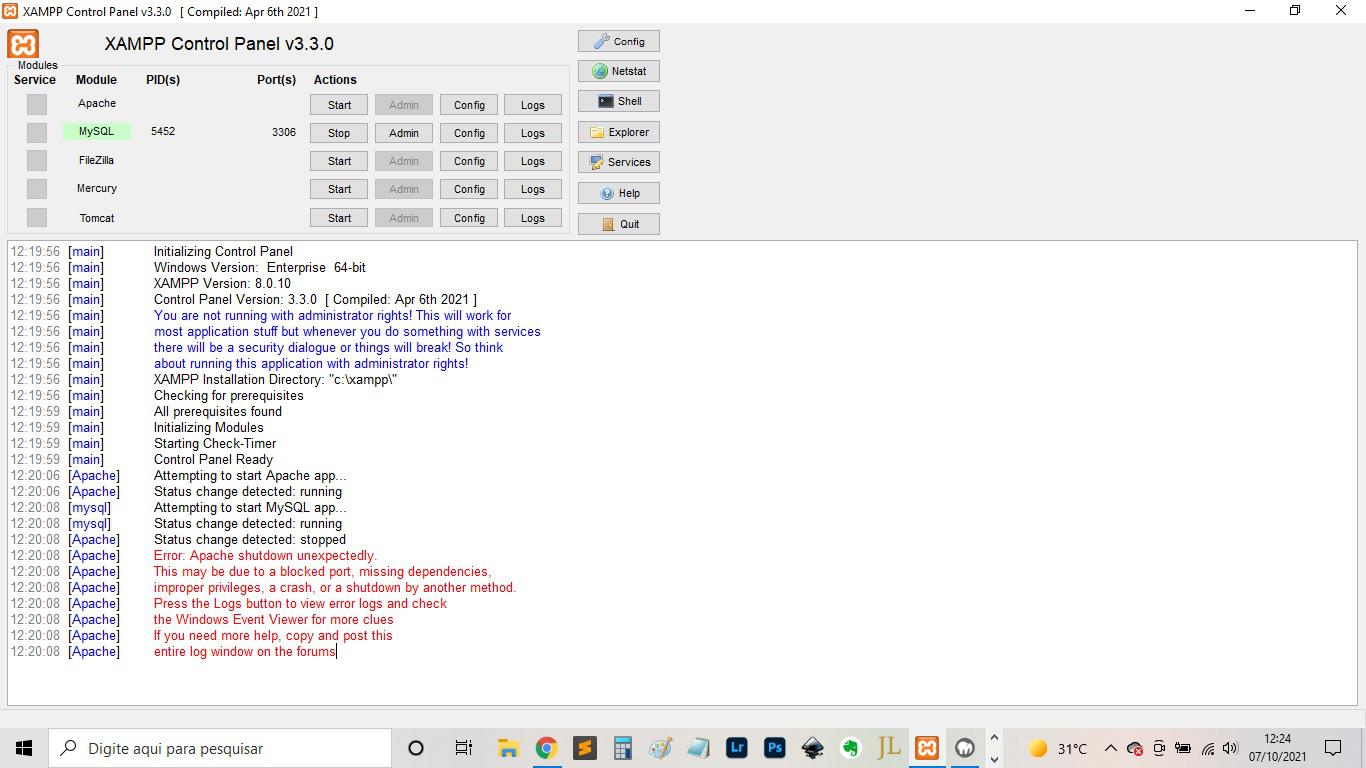Start the Mercury module
The width and height of the screenshot is (1366, 768).
coord(339,189)
